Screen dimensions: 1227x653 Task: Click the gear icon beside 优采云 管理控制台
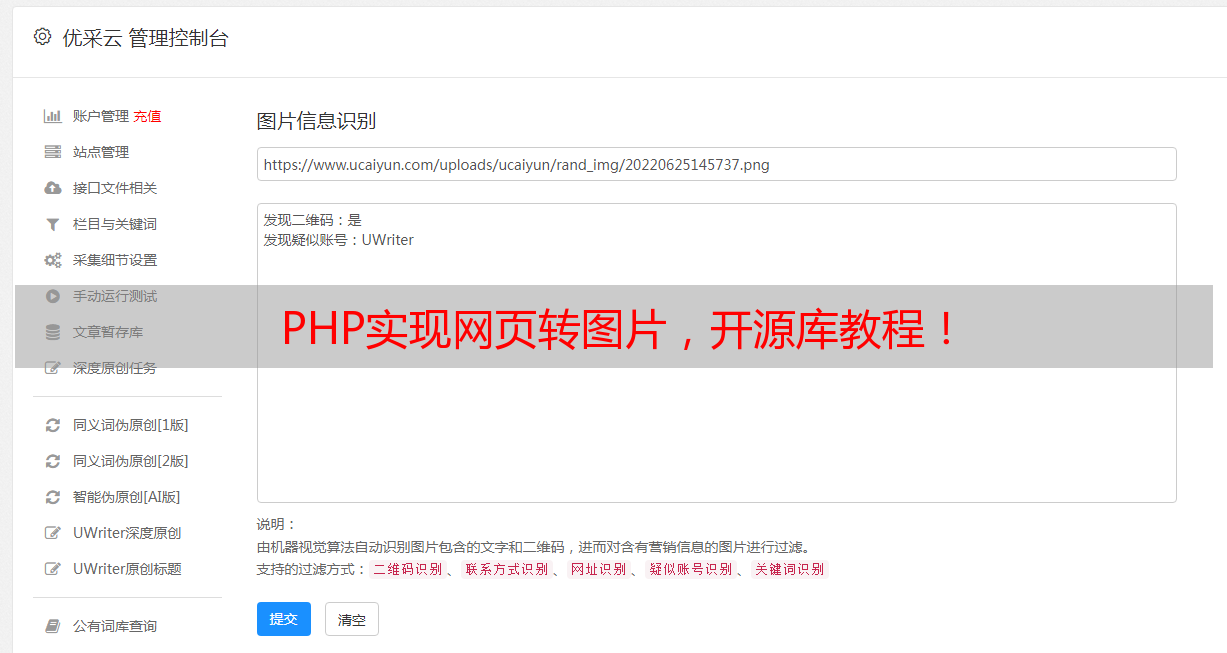point(42,37)
